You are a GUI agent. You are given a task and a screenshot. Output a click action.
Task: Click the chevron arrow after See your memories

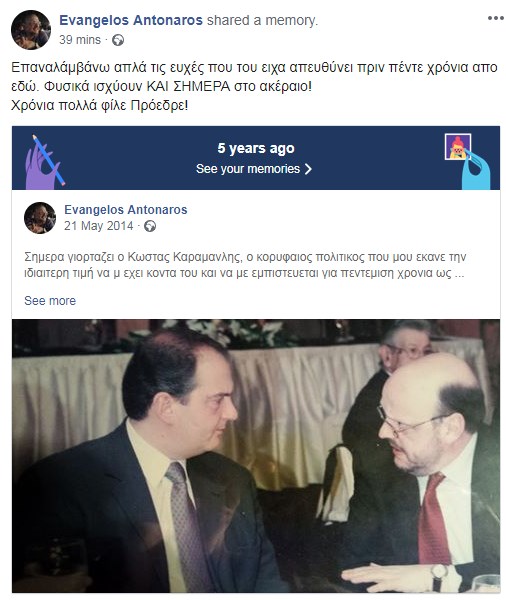(308, 169)
